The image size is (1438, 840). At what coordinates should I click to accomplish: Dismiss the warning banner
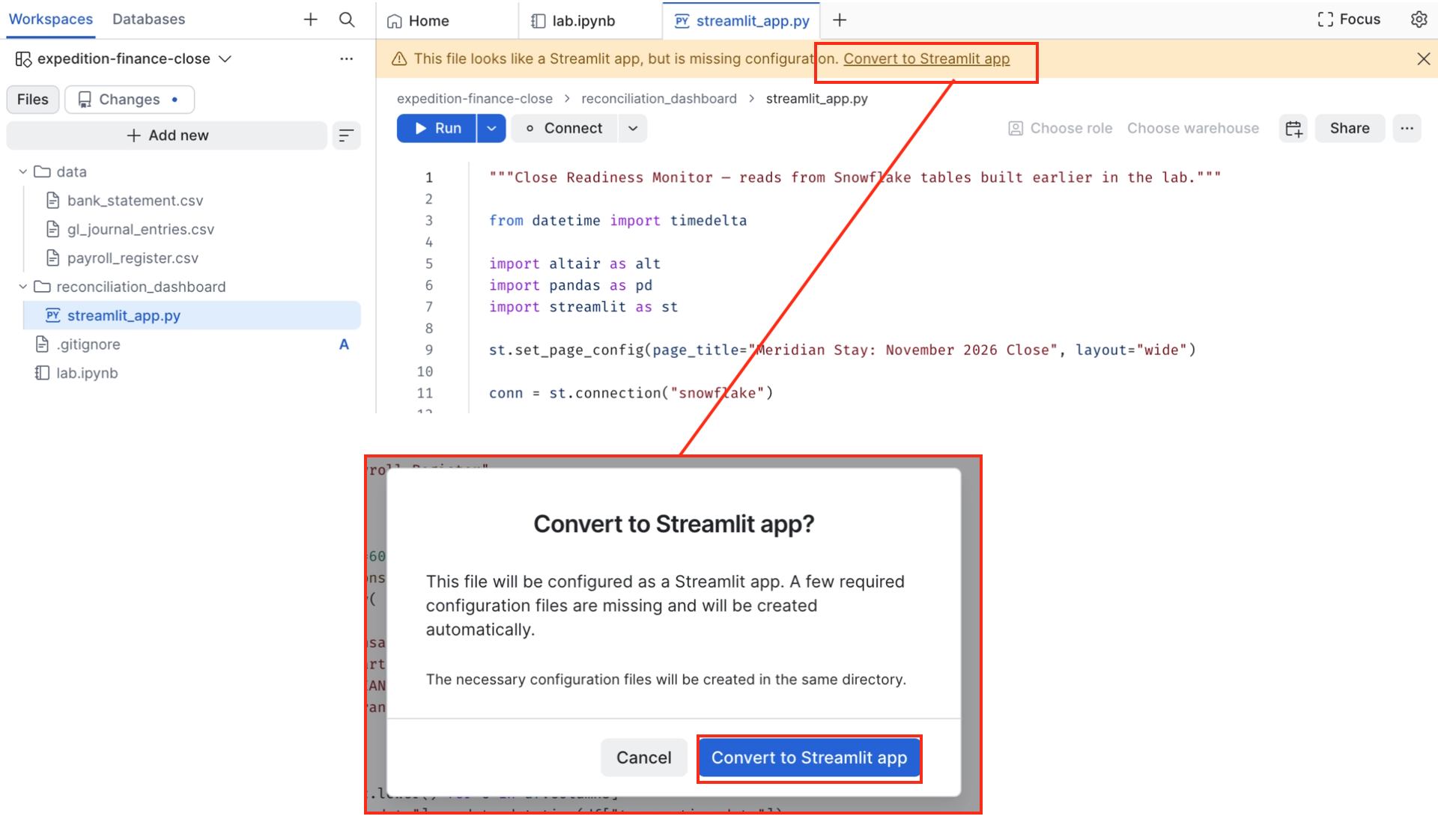[x=1423, y=58]
